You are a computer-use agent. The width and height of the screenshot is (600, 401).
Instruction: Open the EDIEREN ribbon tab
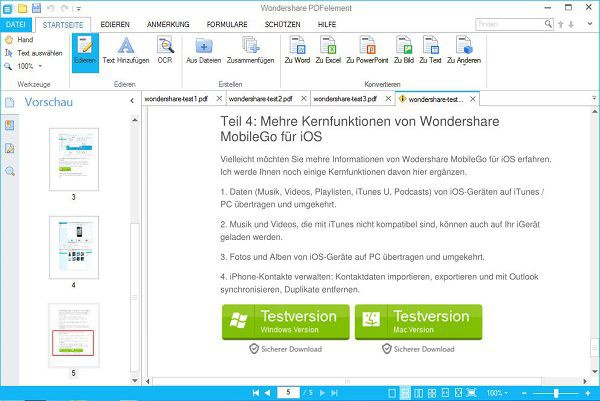point(115,24)
